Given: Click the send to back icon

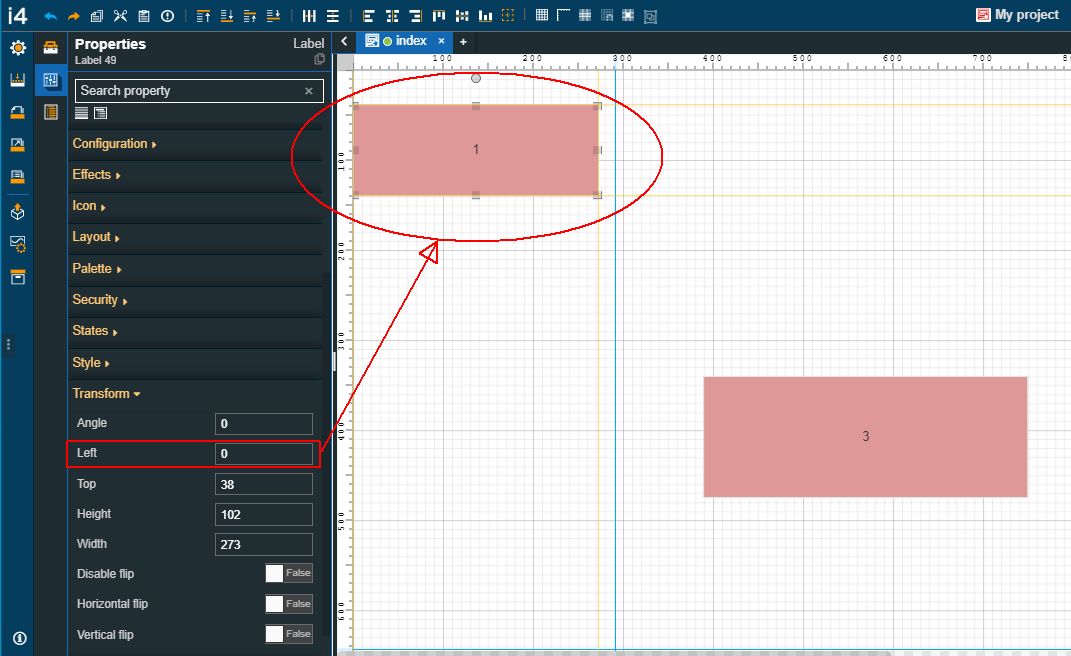Looking at the screenshot, I should click(x=227, y=16).
